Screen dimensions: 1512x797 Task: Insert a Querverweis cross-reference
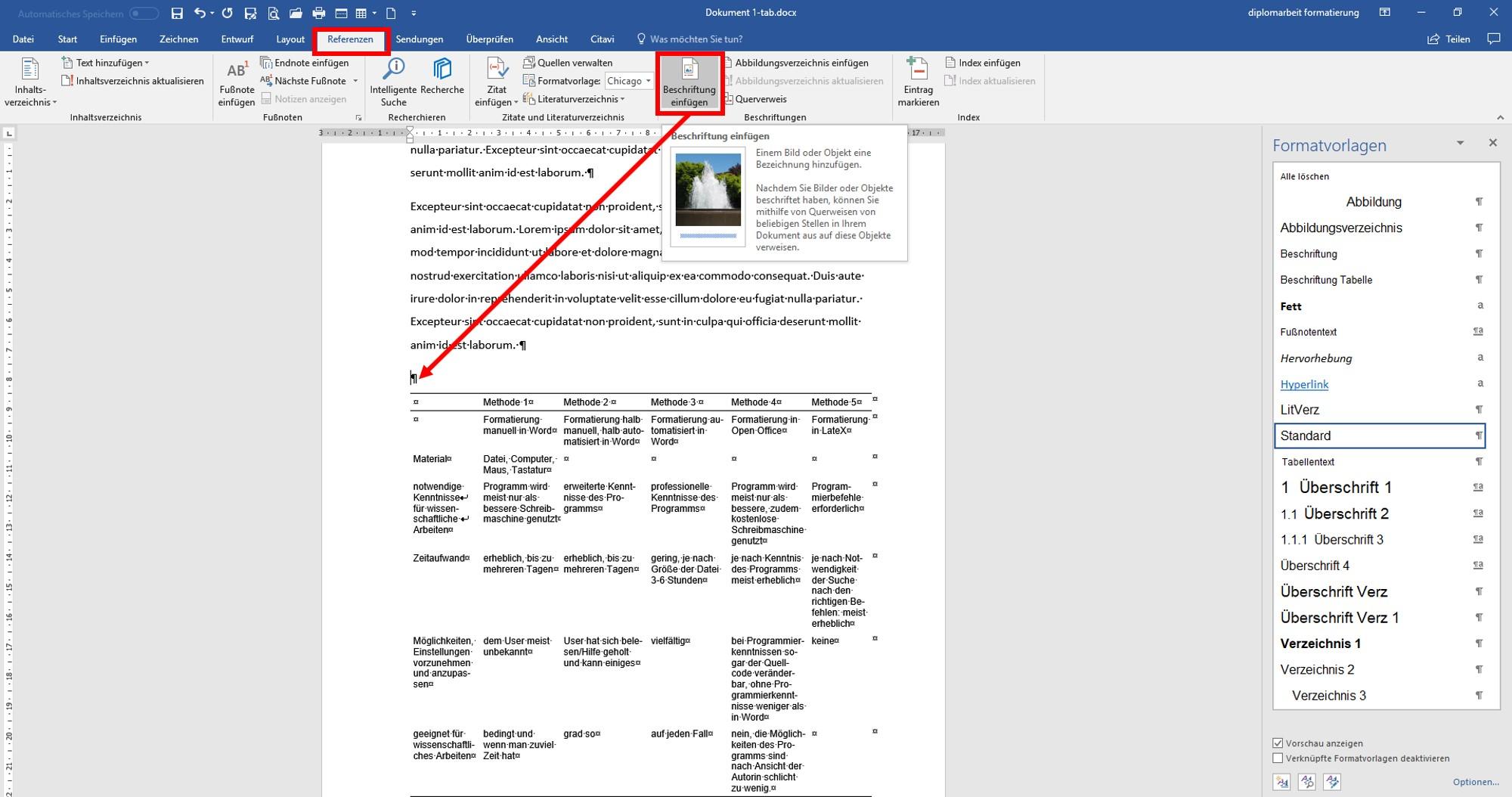pos(755,99)
